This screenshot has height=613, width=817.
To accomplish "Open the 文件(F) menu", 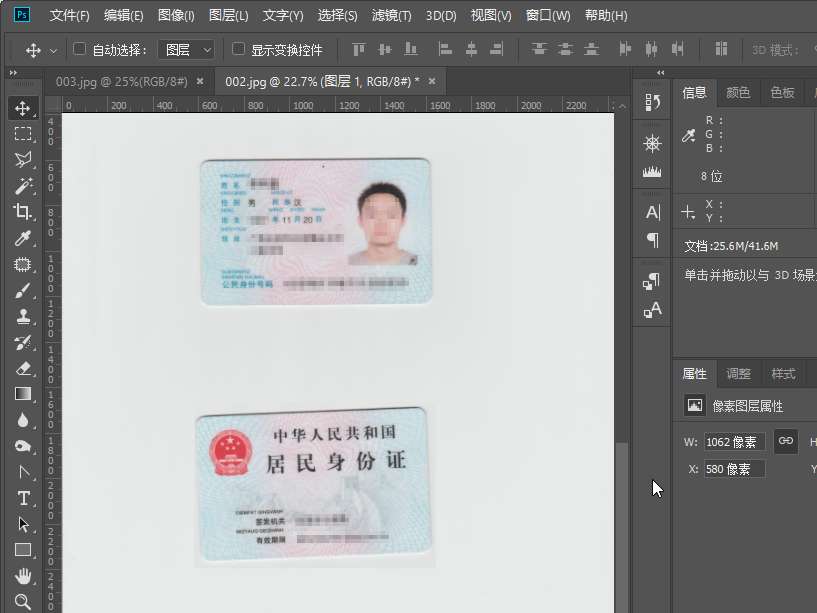I will point(69,16).
